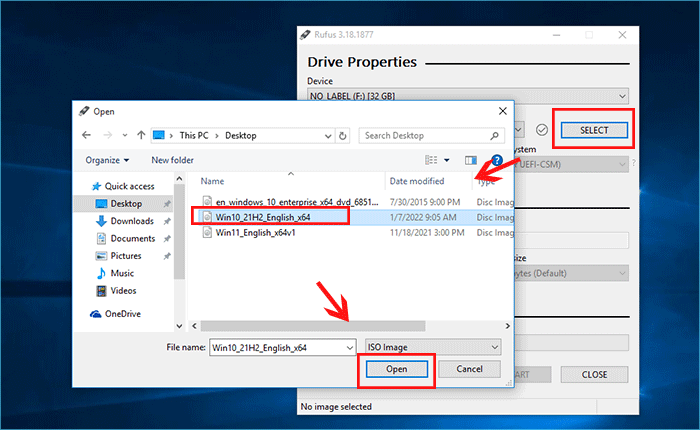700x430 pixels.
Task: Open Documents in the navigation pane
Action: pyautogui.click(x=126, y=238)
